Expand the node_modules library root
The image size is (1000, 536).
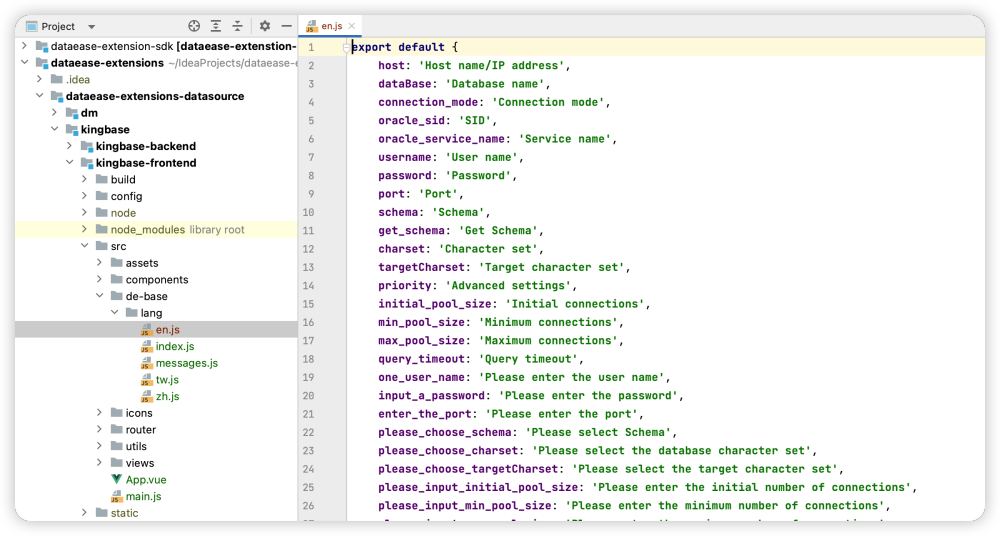click(x=84, y=229)
